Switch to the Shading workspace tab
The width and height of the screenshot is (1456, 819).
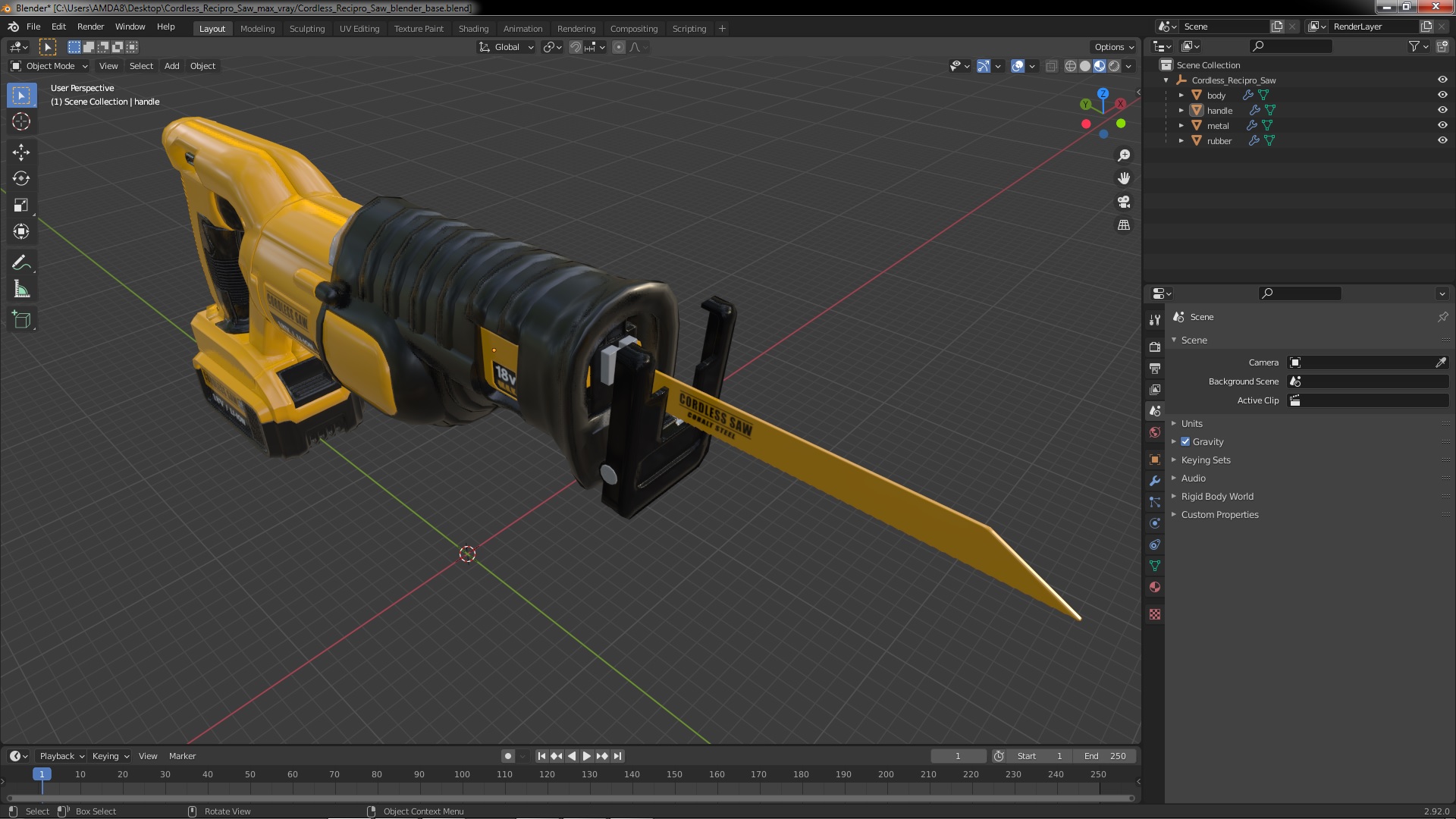pos(473,28)
